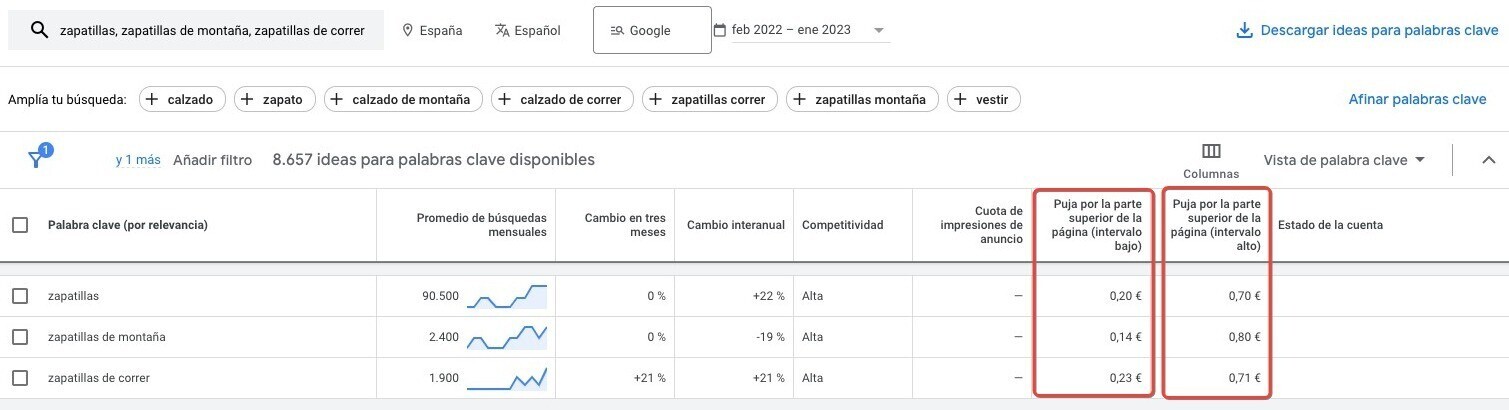Click 'Afinar palabras clave' link

(1417, 99)
